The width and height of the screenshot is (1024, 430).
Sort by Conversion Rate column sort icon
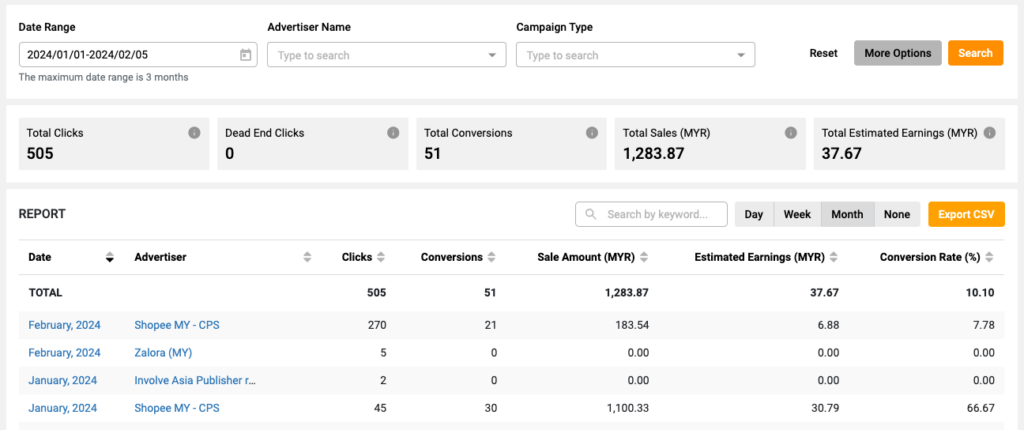coord(989,258)
